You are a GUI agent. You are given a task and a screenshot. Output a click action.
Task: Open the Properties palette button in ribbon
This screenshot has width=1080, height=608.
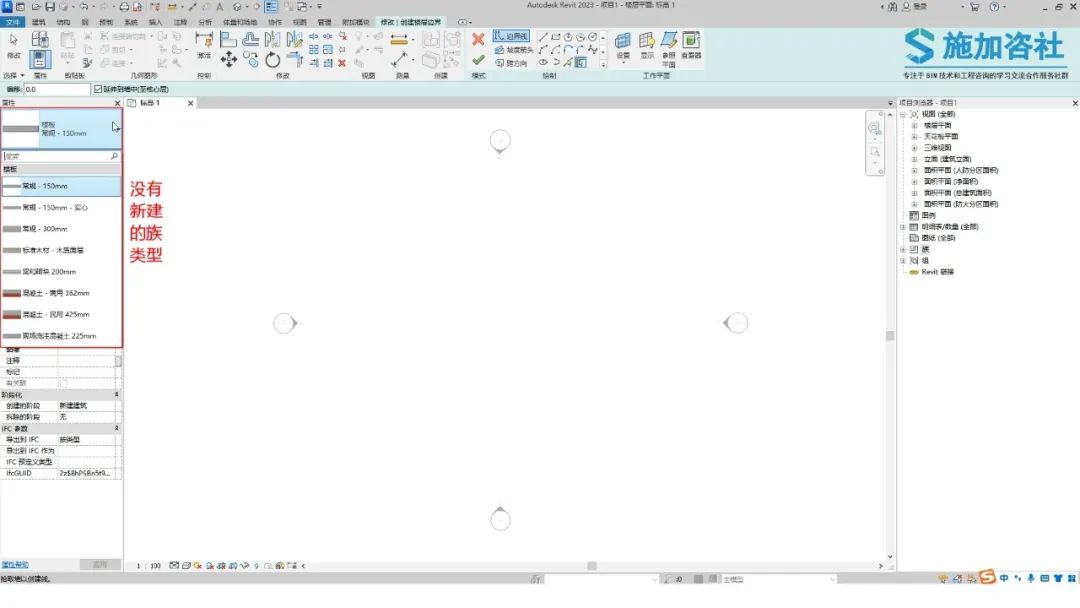coord(40,59)
